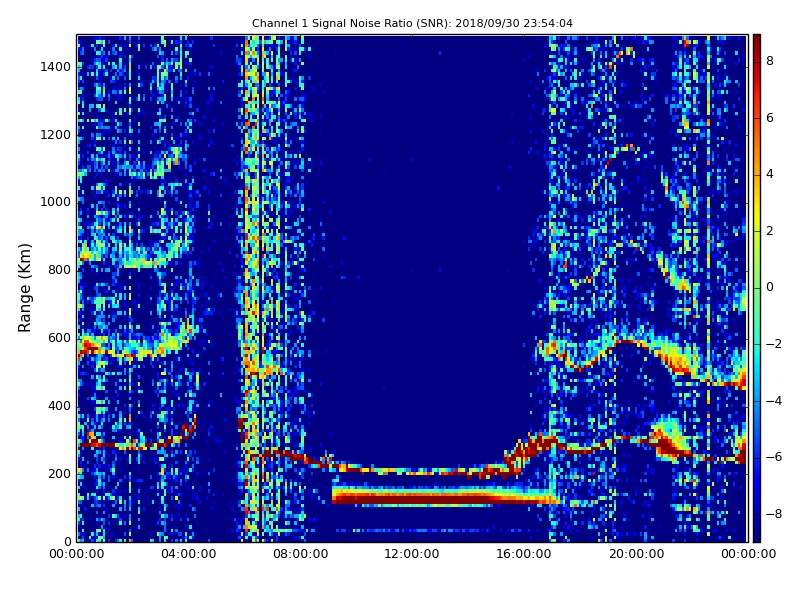The width and height of the screenshot is (800, 600).
Task: Click the 12:00:00 time axis label
Action: point(412,554)
